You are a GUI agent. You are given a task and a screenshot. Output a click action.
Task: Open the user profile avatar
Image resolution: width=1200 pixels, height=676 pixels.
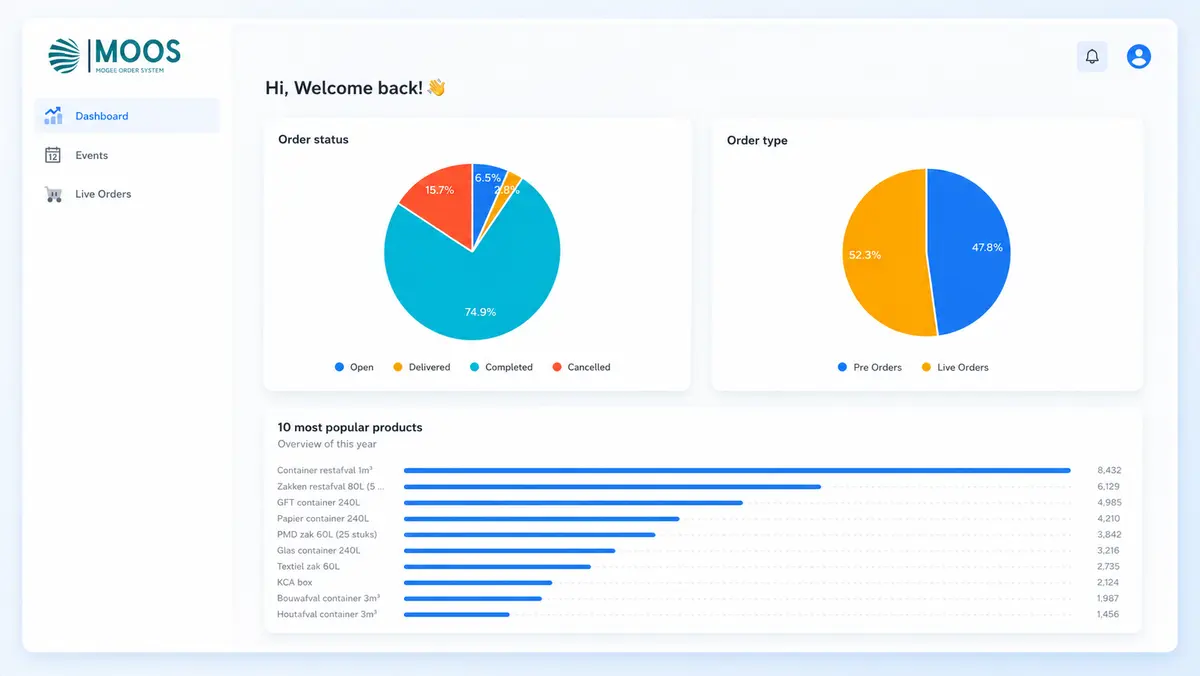(1139, 57)
